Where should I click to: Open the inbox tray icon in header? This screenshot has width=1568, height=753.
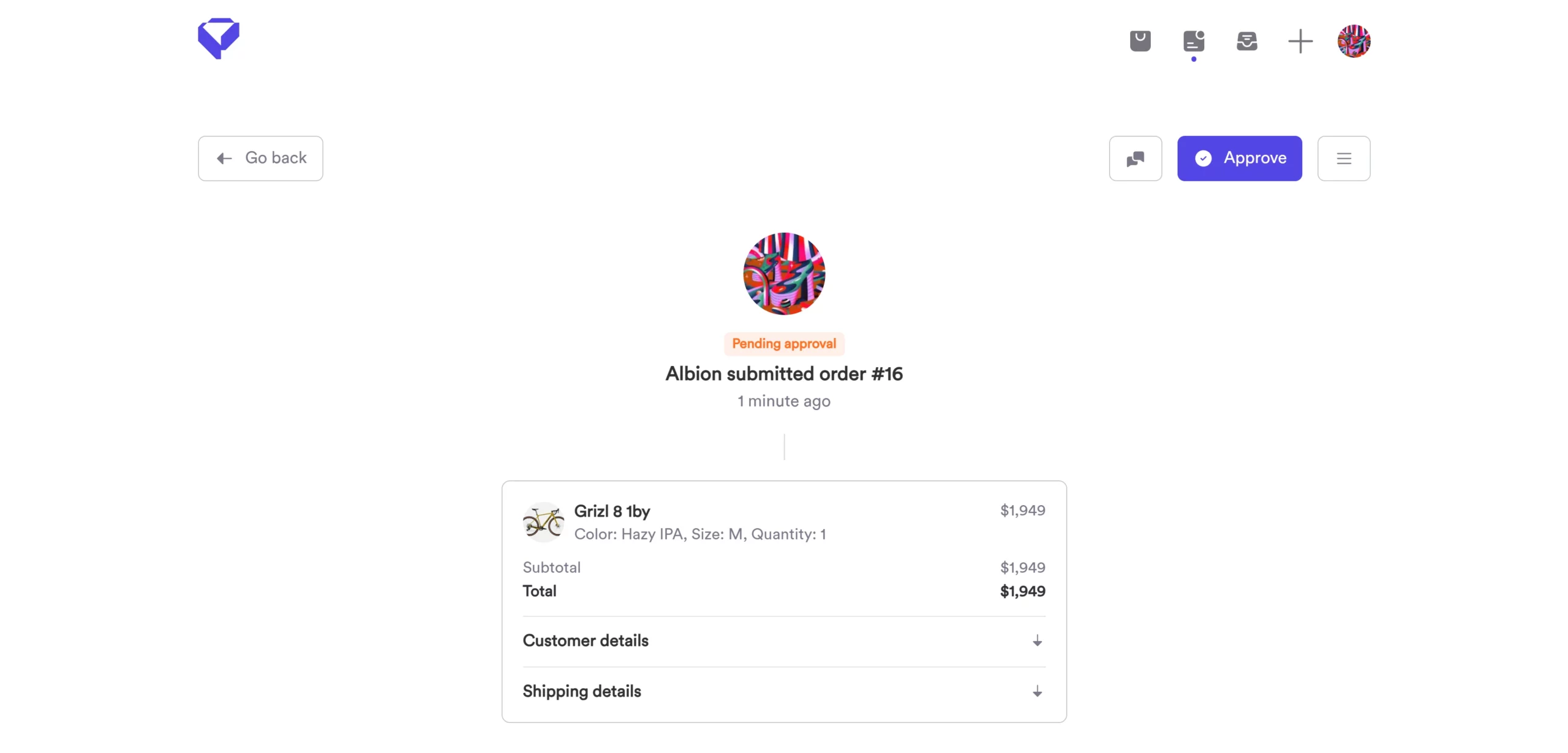(x=1246, y=41)
